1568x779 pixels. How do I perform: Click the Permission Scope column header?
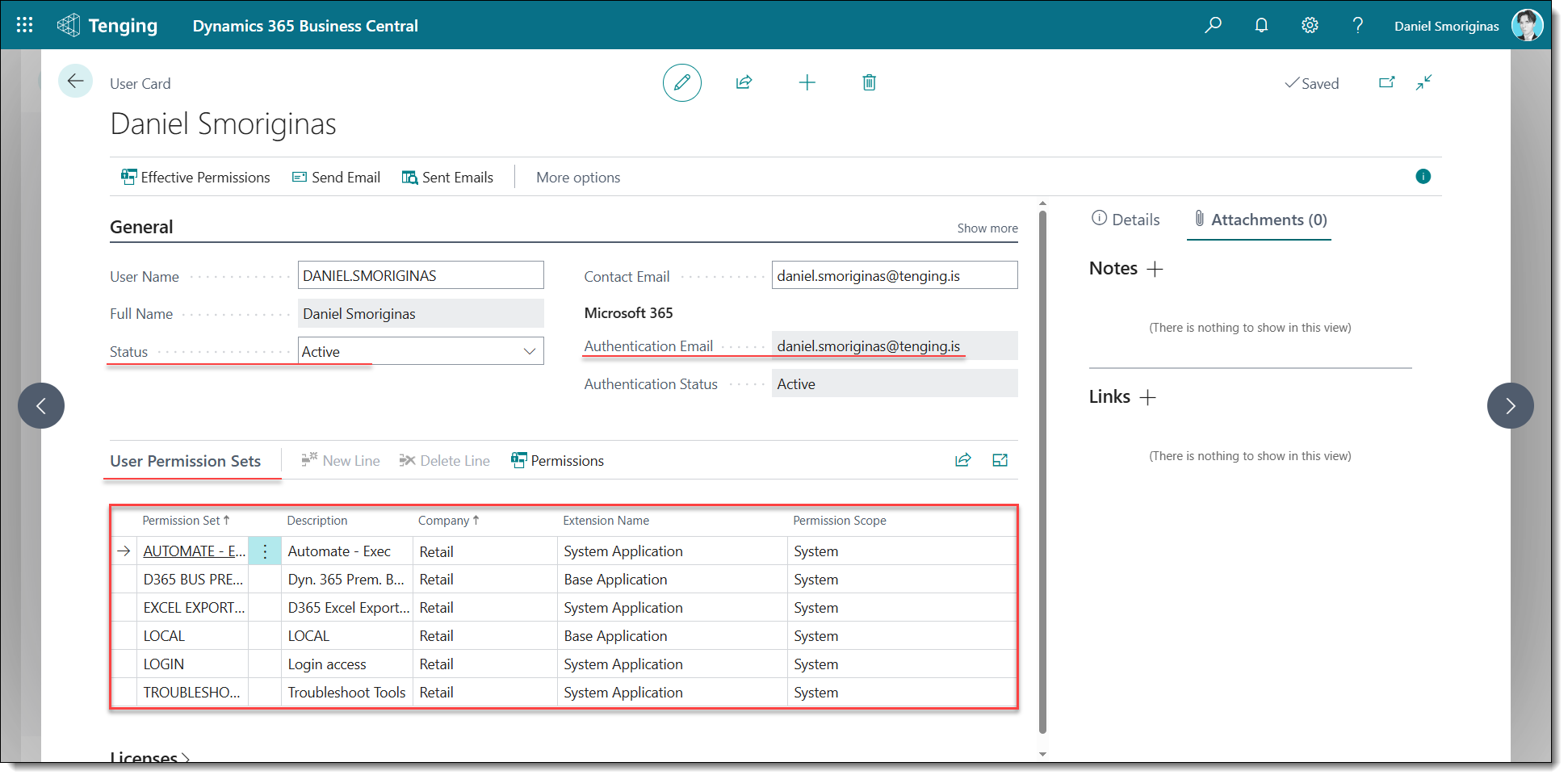[840, 521]
